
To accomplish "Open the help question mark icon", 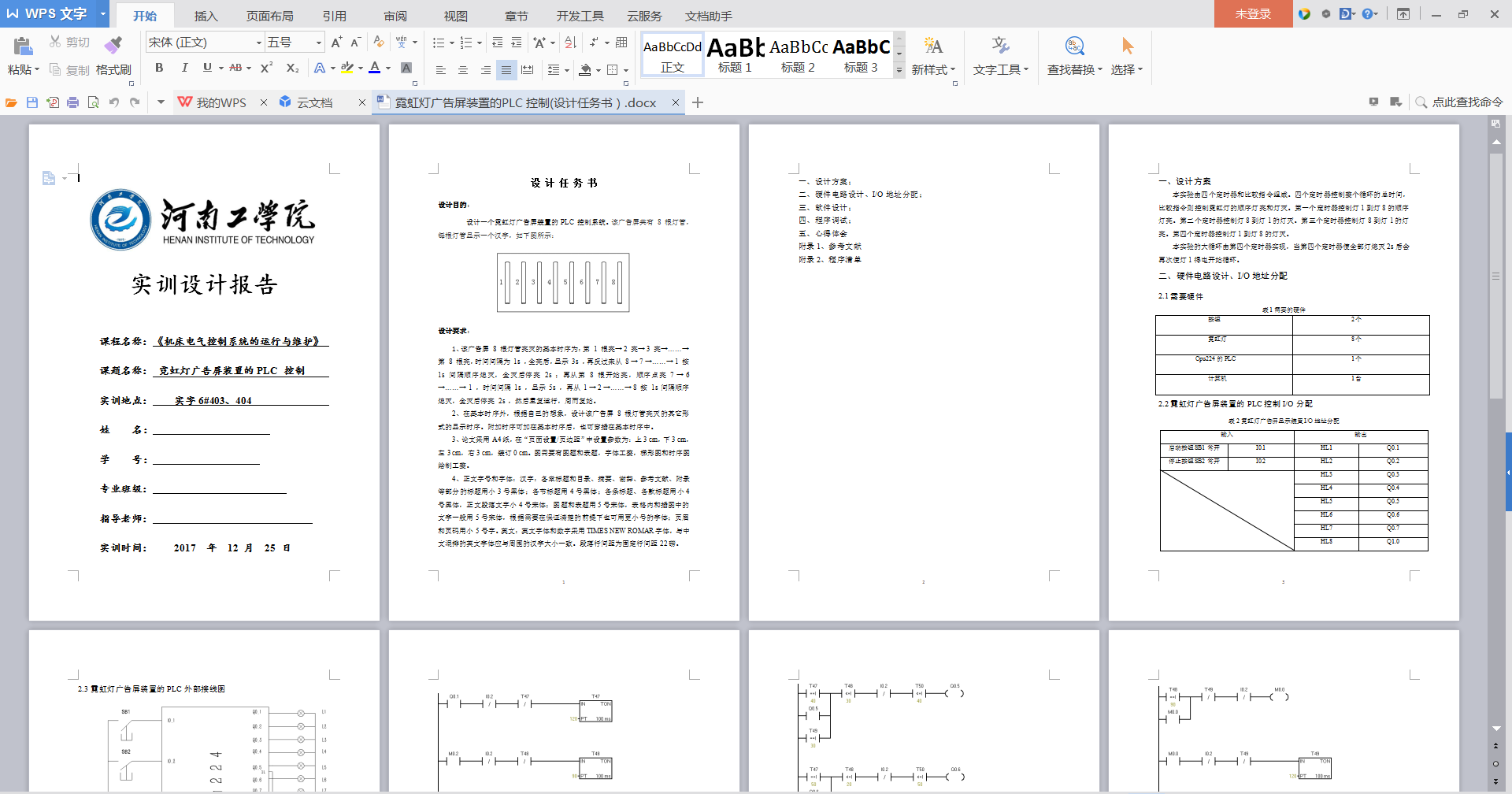I will tap(1368, 13).
